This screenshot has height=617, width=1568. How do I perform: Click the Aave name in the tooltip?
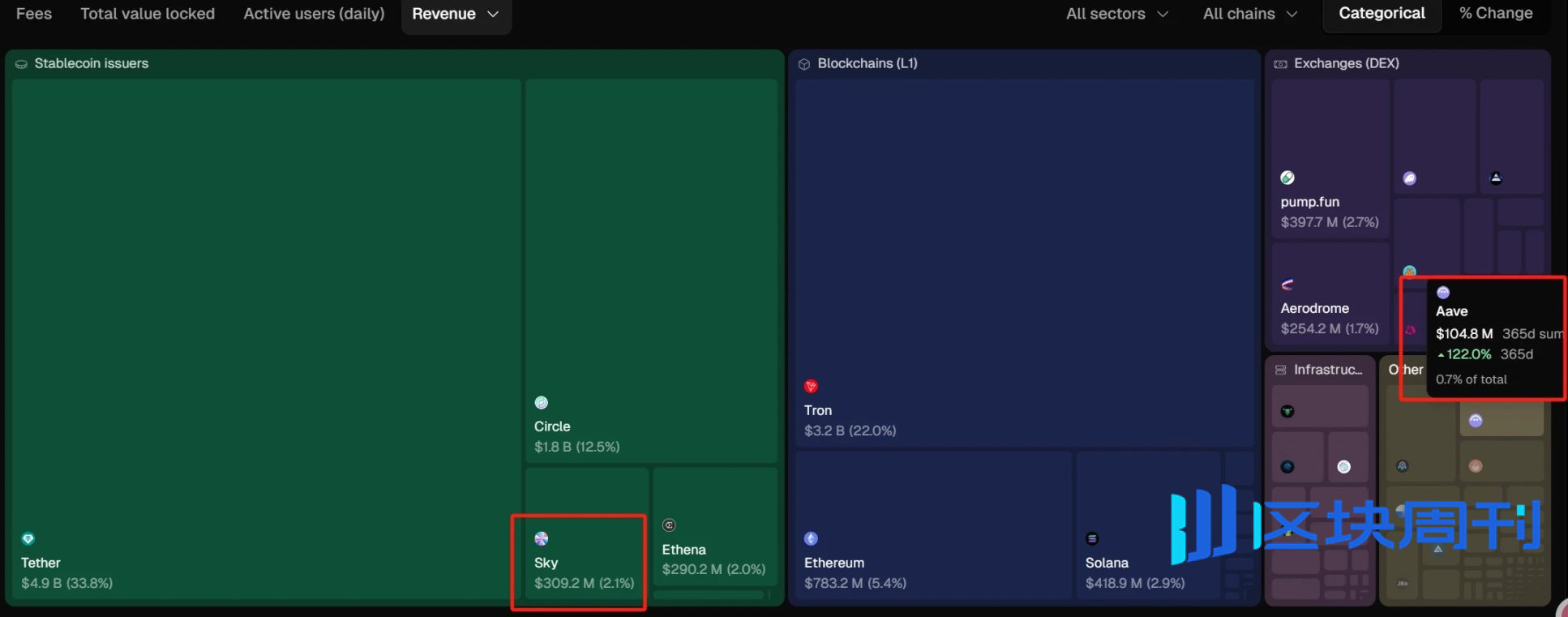[1451, 311]
